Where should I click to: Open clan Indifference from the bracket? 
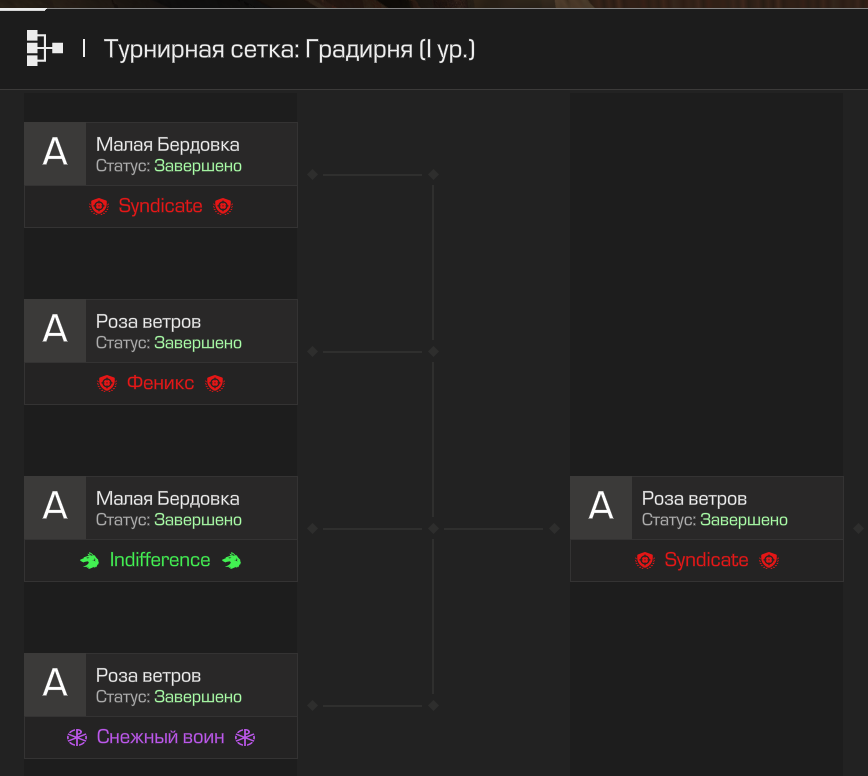(x=160, y=560)
